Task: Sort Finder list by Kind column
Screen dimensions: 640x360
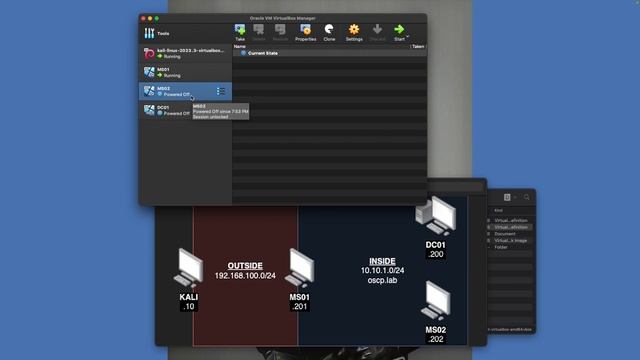Action: pos(498,211)
